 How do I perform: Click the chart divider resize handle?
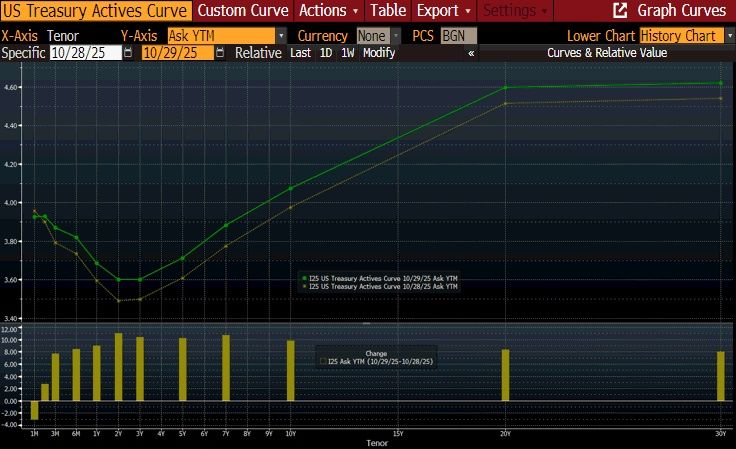pyautogui.click(x=366, y=323)
